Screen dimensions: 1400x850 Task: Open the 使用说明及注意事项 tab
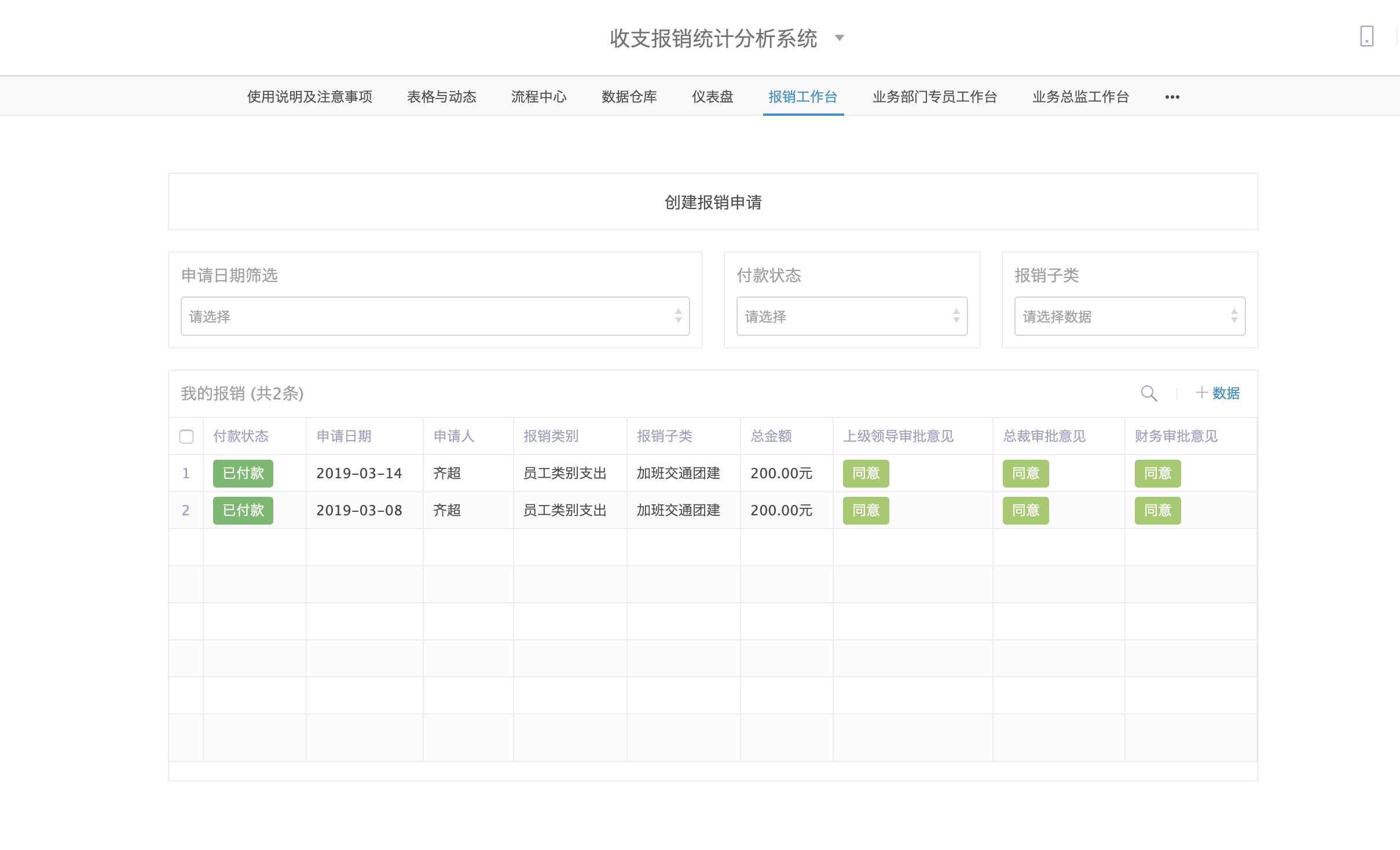coord(310,97)
